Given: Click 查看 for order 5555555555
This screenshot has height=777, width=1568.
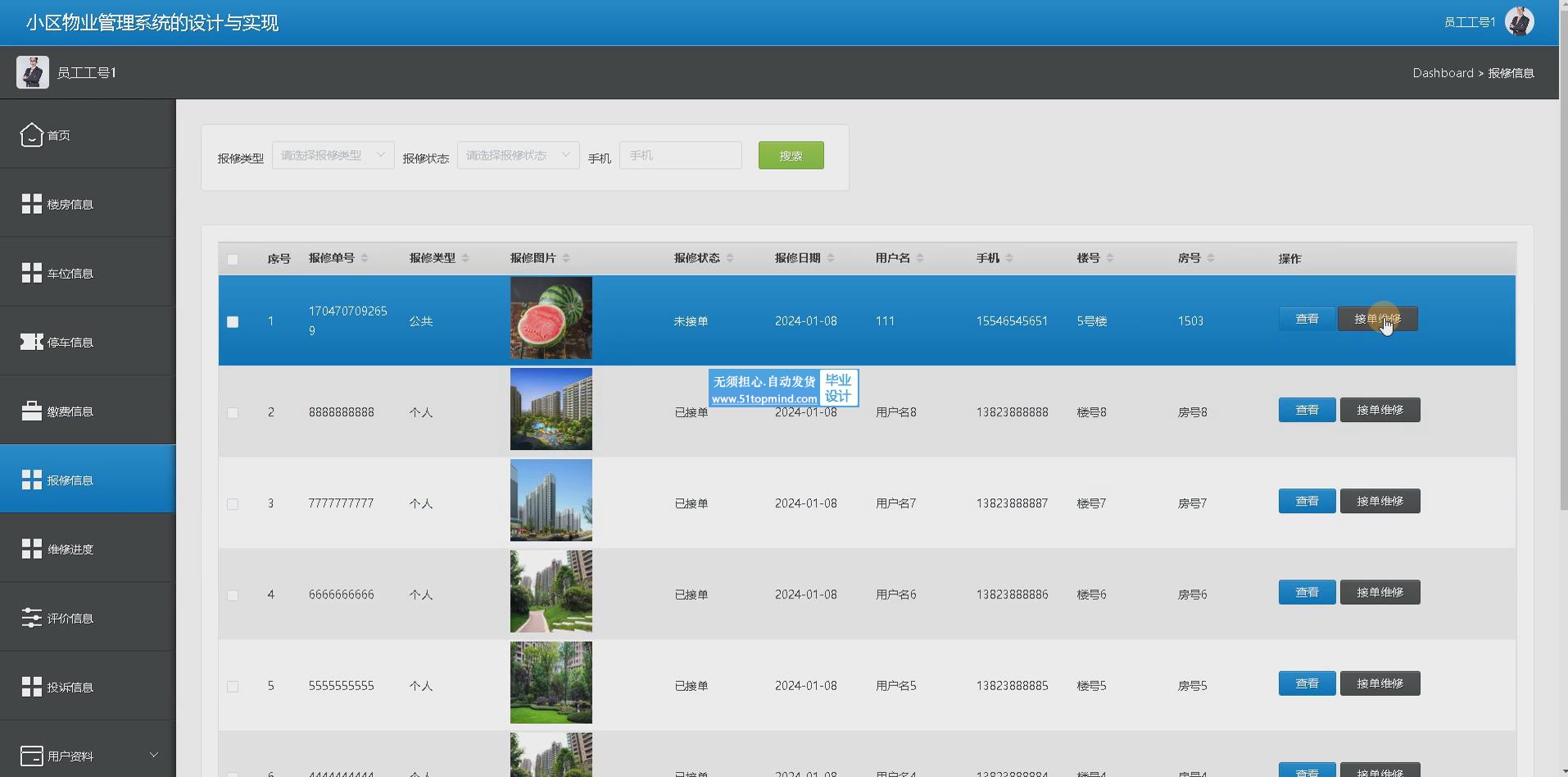Looking at the screenshot, I should coord(1307,684).
